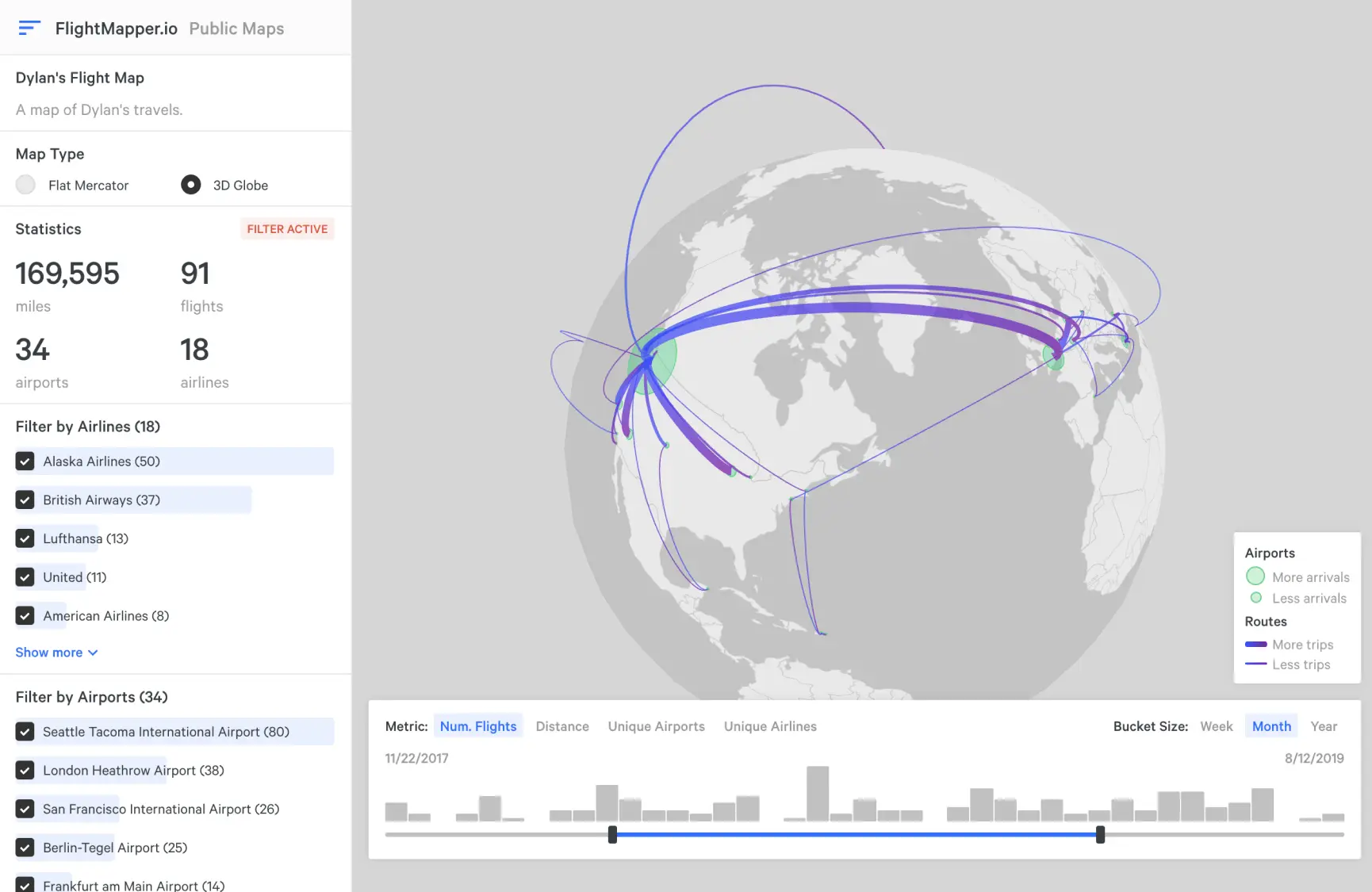Select the Unique Airlines metric
Image resolution: width=1372 pixels, height=892 pixels.
[769, 726]
